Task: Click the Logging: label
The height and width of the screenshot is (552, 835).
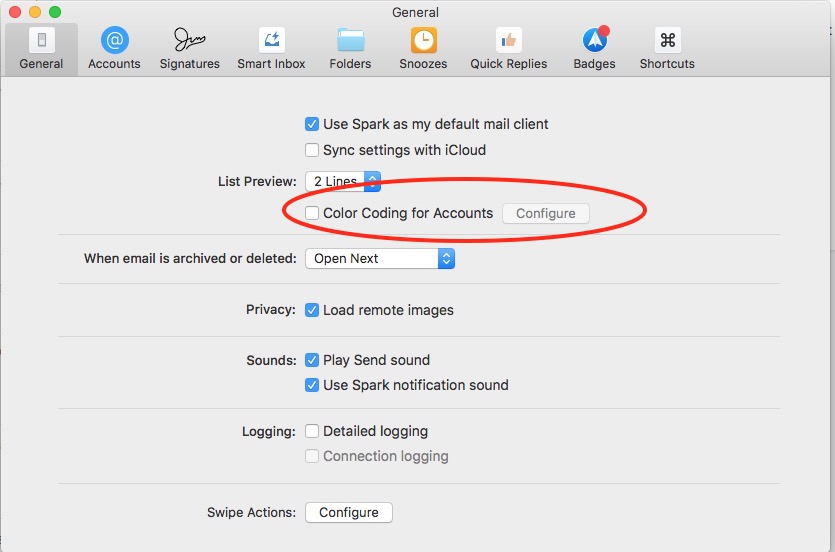Action: point(269,431)
